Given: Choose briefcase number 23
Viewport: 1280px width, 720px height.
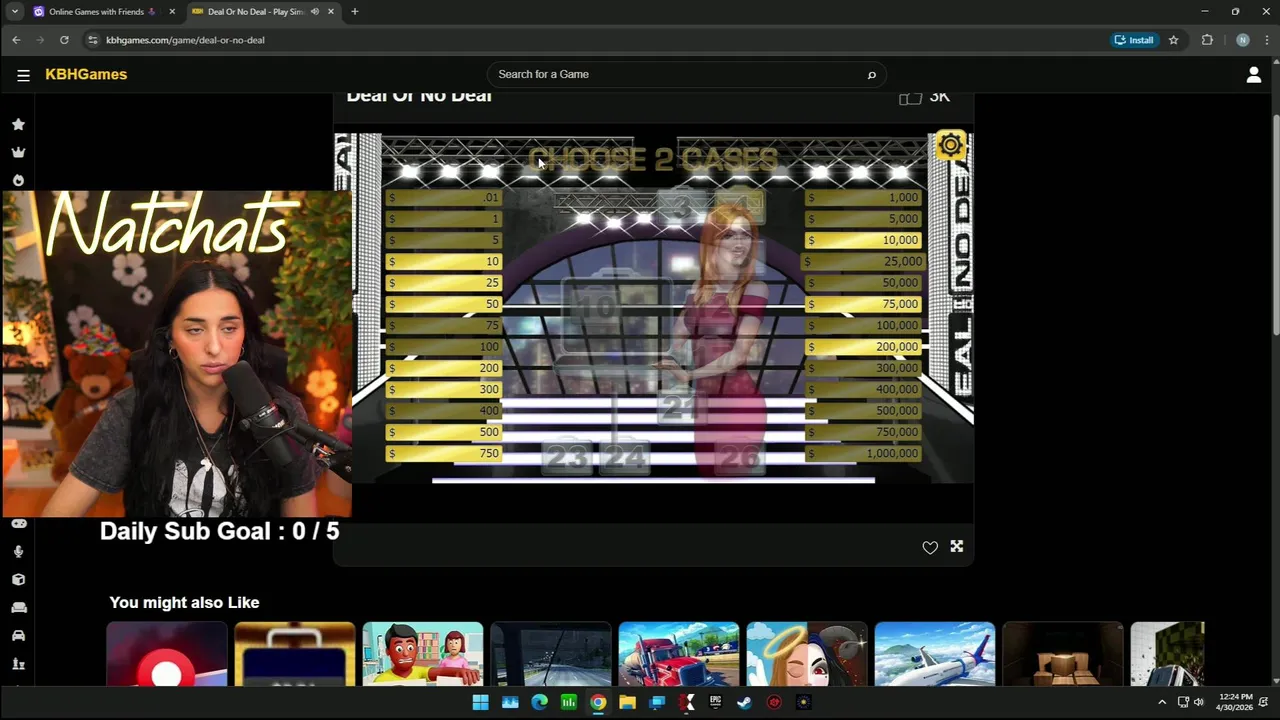Looking at the screenshot, I should [x=567, y=458].
